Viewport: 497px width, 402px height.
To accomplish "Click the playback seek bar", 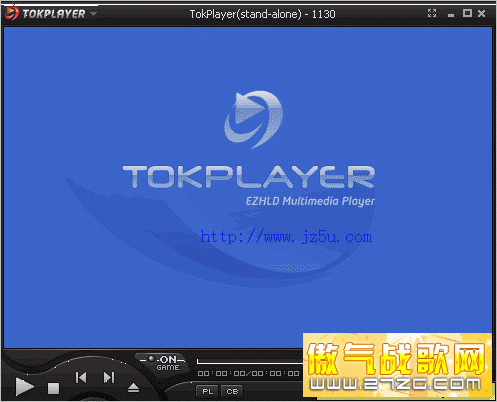I will tap(250, 361).
